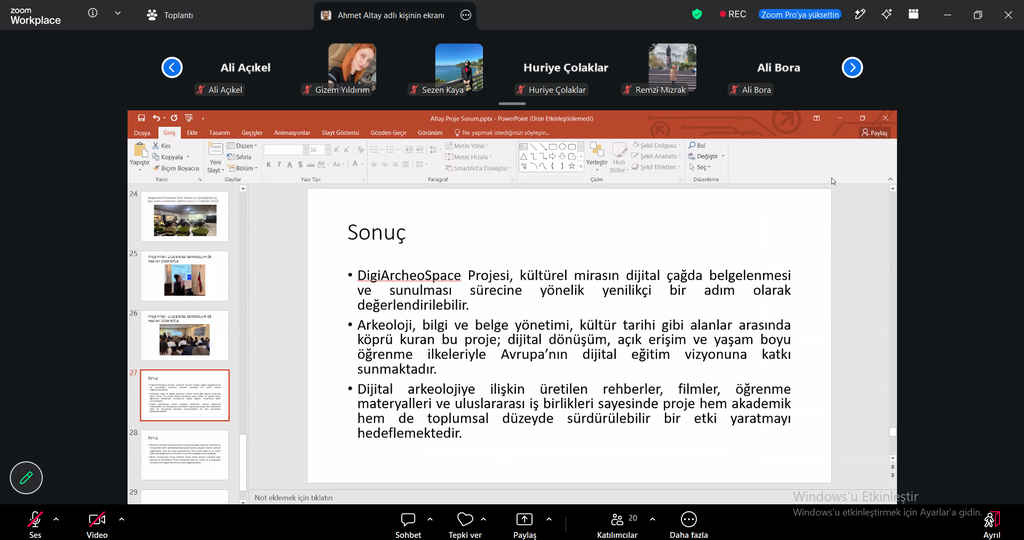Open Tepki ver reactions
This screenshot has height=540, width=1024.
pos(465,520)
